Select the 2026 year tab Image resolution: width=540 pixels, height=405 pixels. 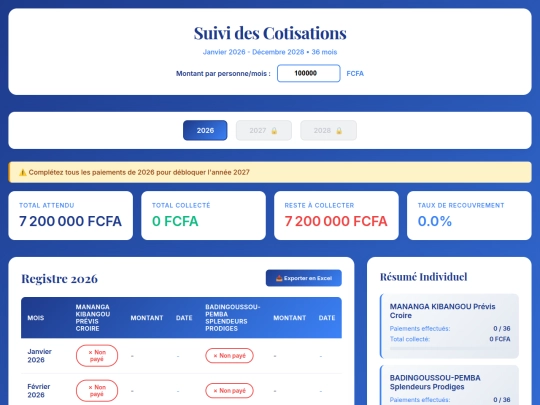point(205,131)
